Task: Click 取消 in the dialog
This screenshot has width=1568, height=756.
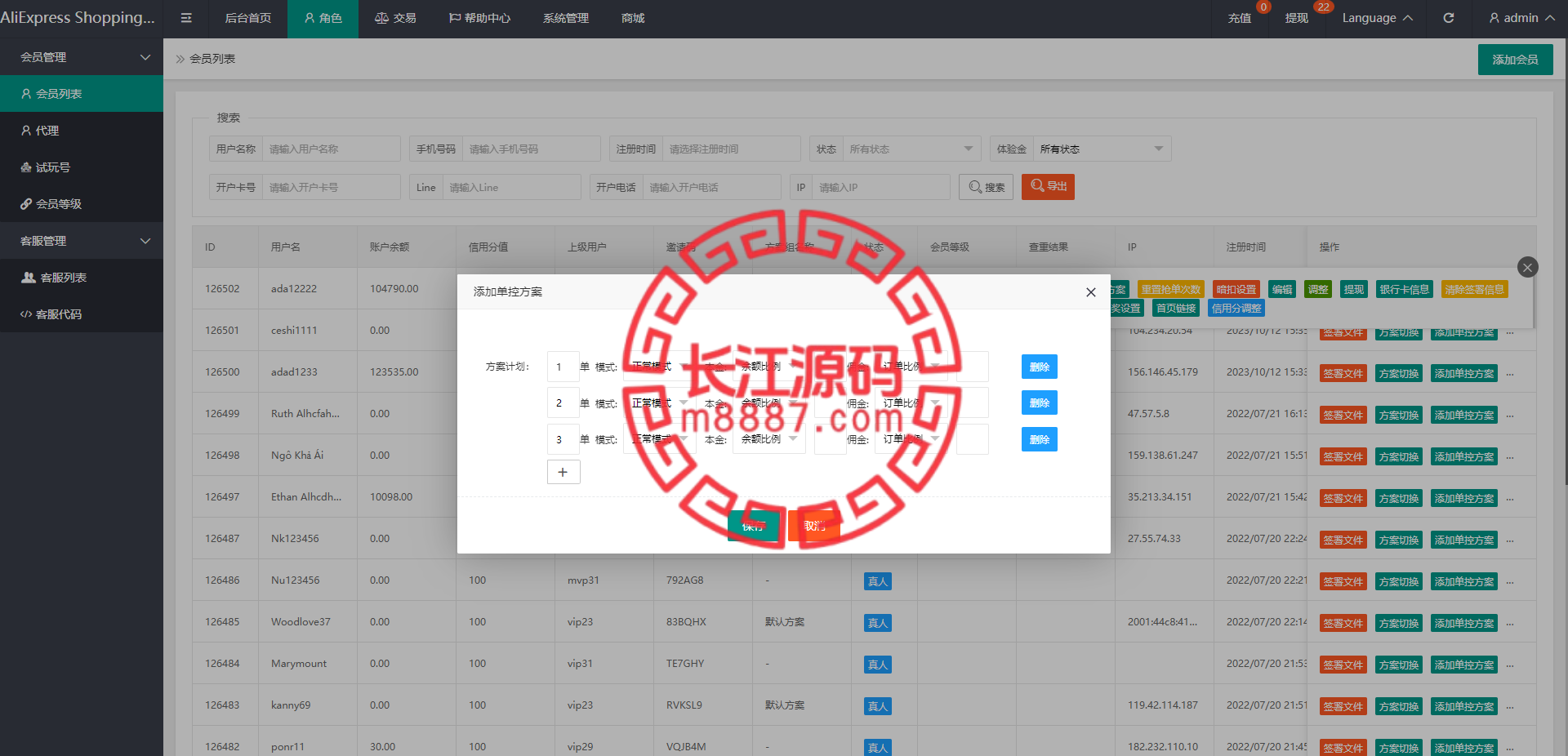Action: [x=814, y=526]
